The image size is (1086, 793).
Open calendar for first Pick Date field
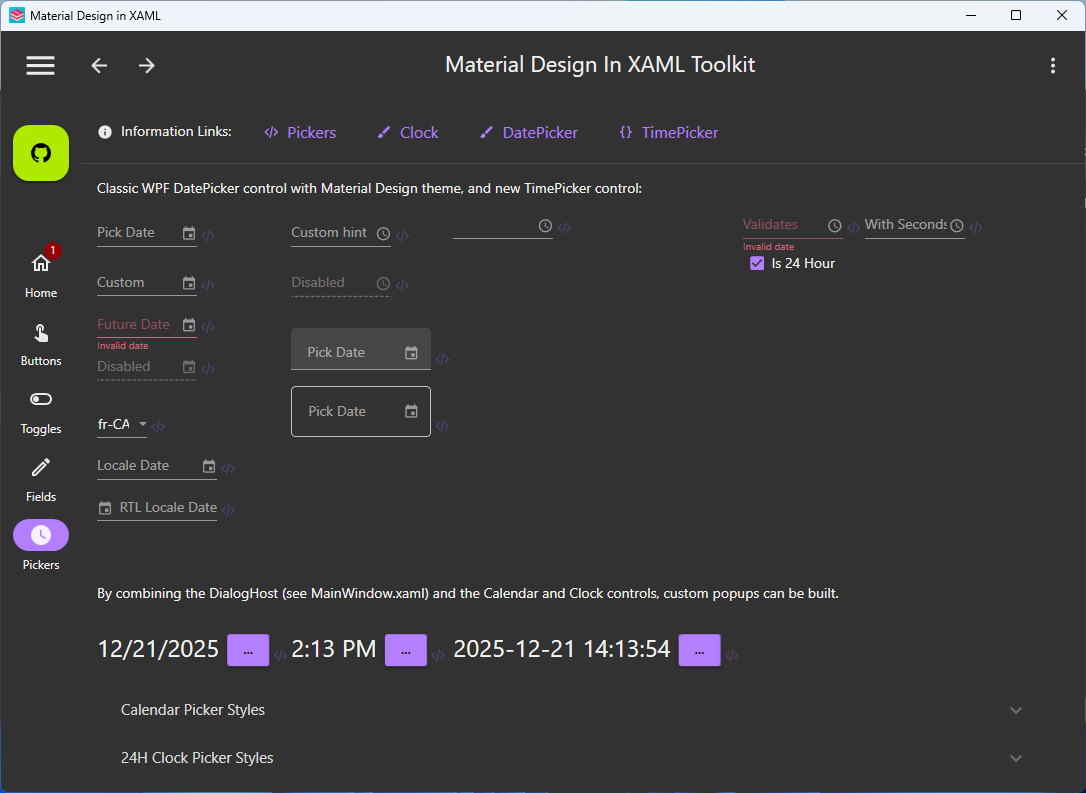188,233
